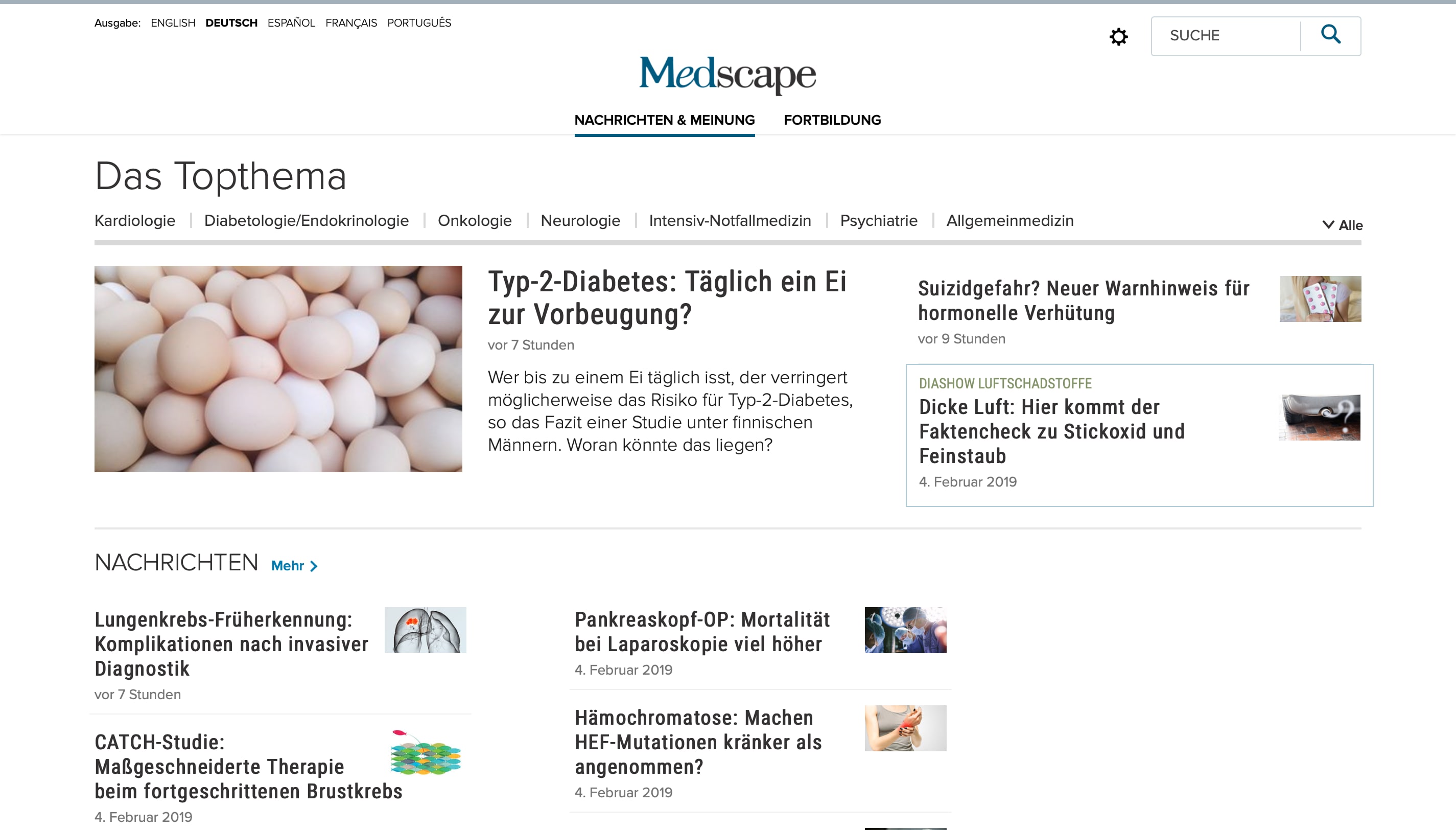Click the magnifying glass search icon
The width and height of the screenshot is (1456, 830).
pos(1331,35)
